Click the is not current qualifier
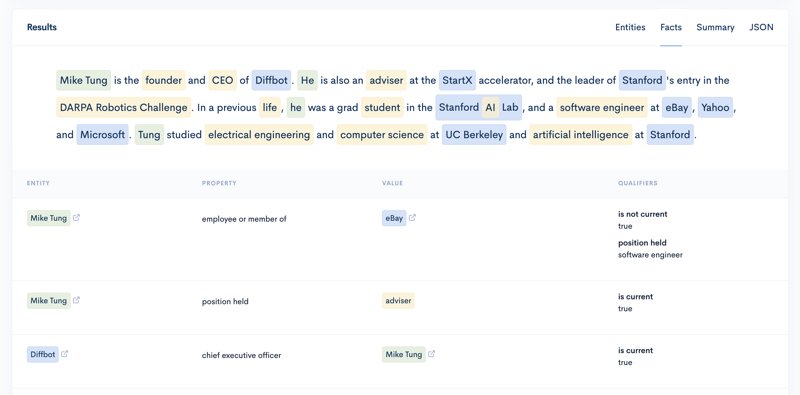The height and width of the screenshot is (395, 800). [643, 214]
